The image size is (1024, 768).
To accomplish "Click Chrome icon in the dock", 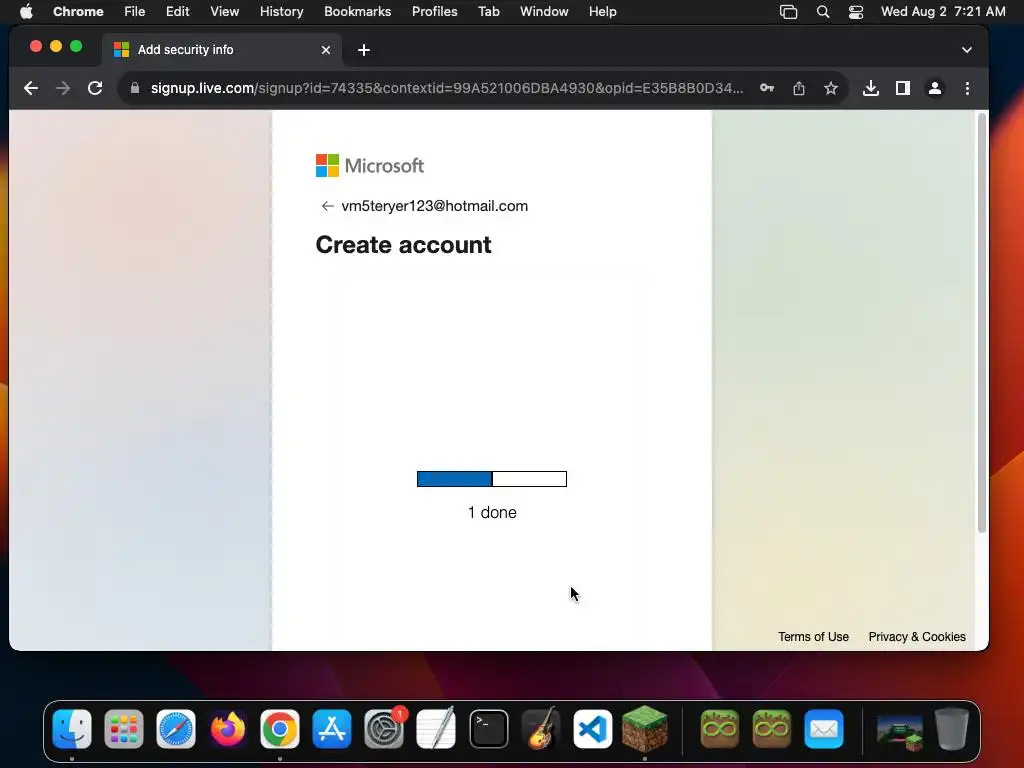I will click(x=280, y=729).
